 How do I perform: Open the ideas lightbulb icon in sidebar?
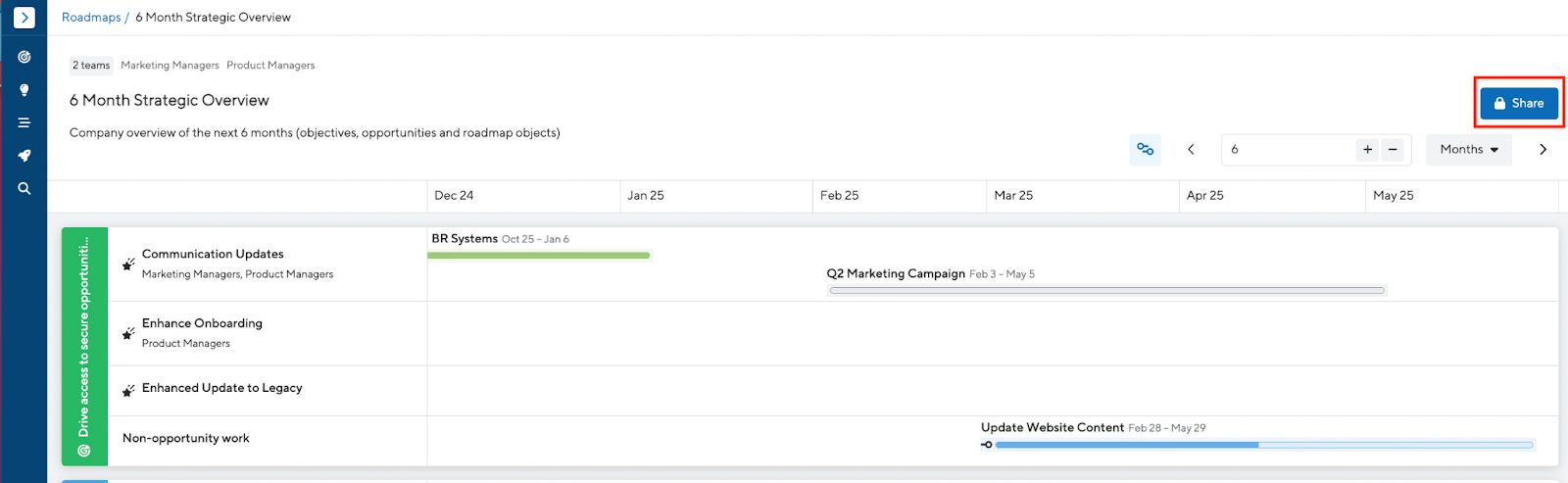pos(24,90)
